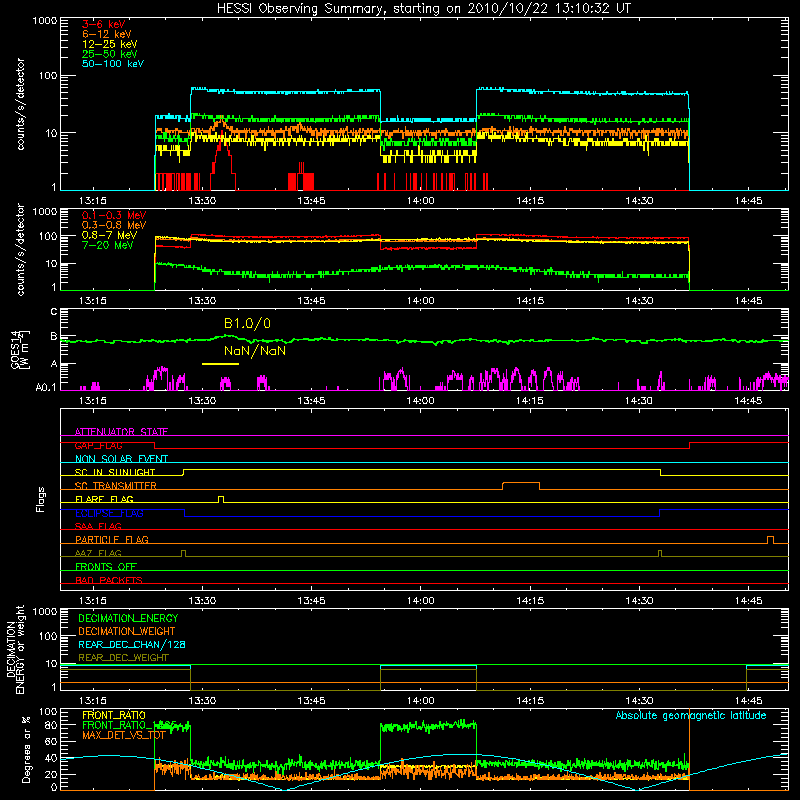Click the Absolute geomagnetic latitude label
Screen dimensions: 800x800
691,715
